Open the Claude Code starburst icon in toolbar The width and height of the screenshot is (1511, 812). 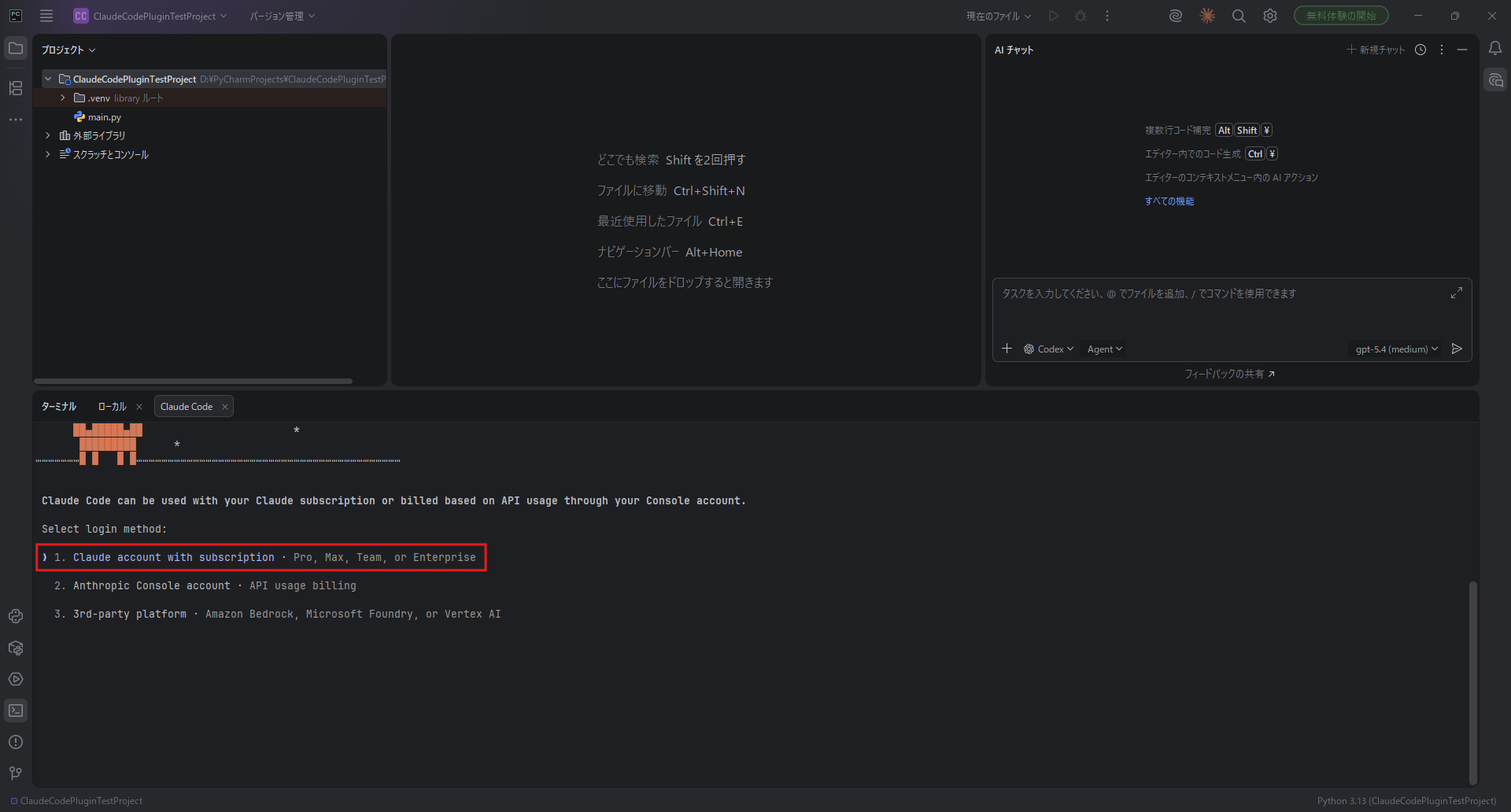[x=1206, y=16]
